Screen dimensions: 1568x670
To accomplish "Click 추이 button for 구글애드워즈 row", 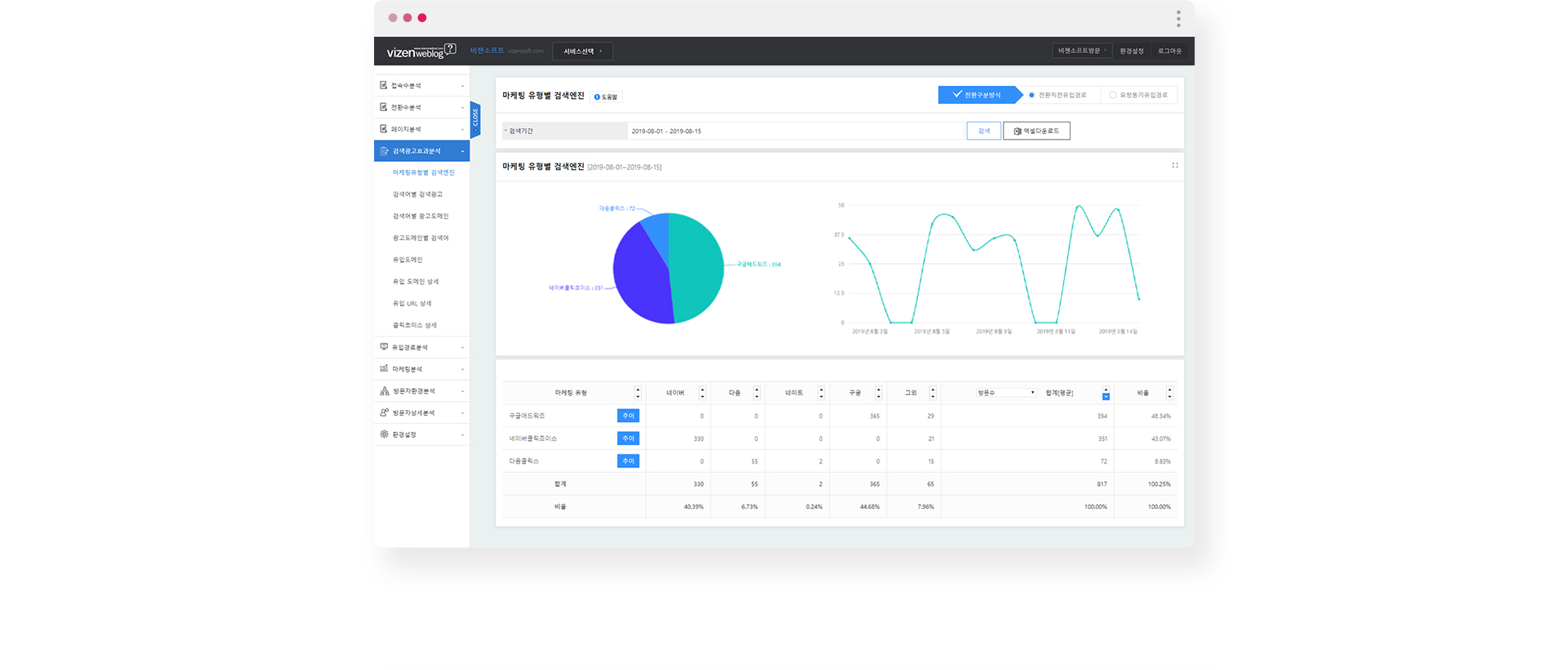I will 628,416.
